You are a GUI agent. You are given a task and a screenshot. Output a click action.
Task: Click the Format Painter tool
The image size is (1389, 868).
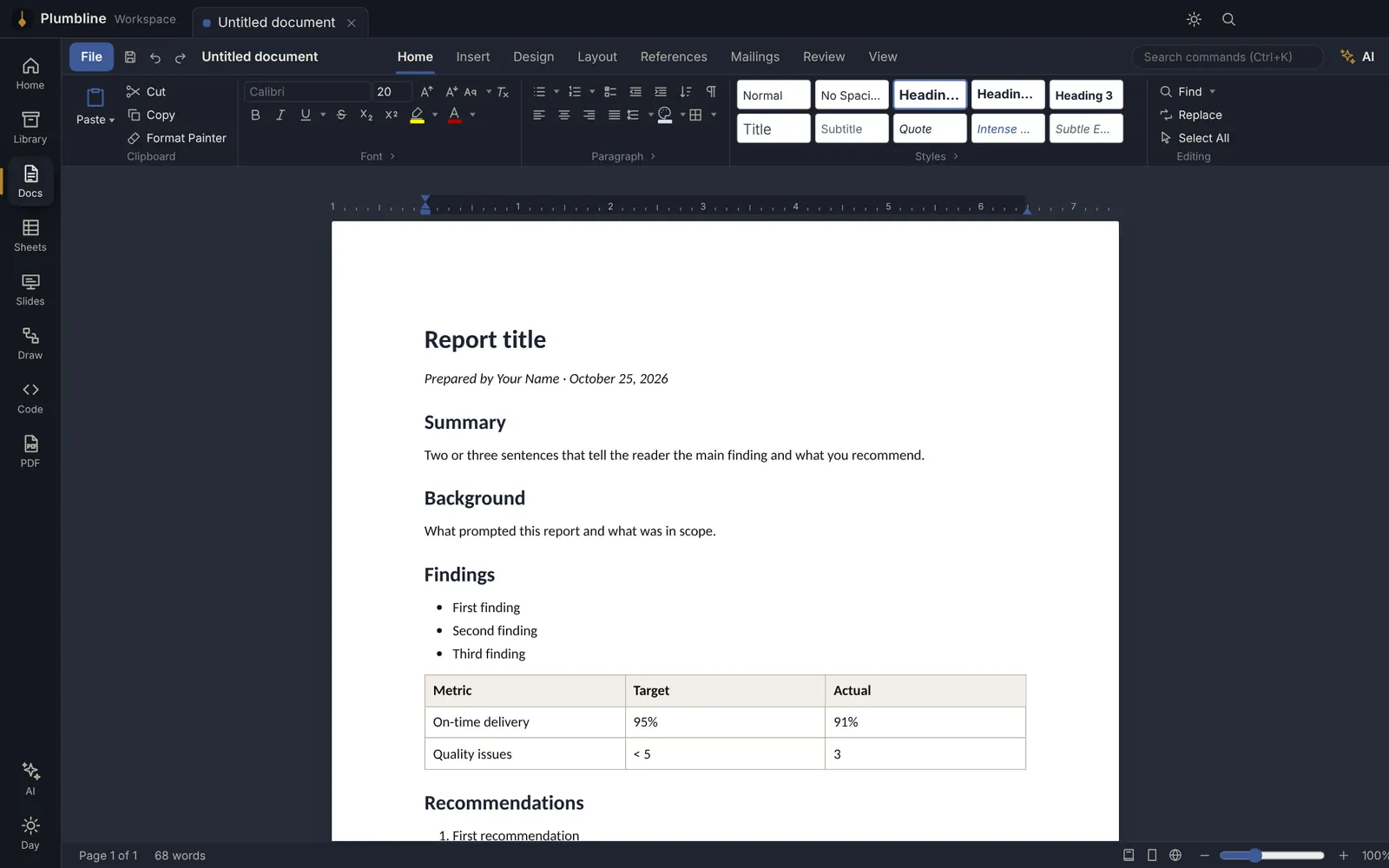(x=176, y=138)
